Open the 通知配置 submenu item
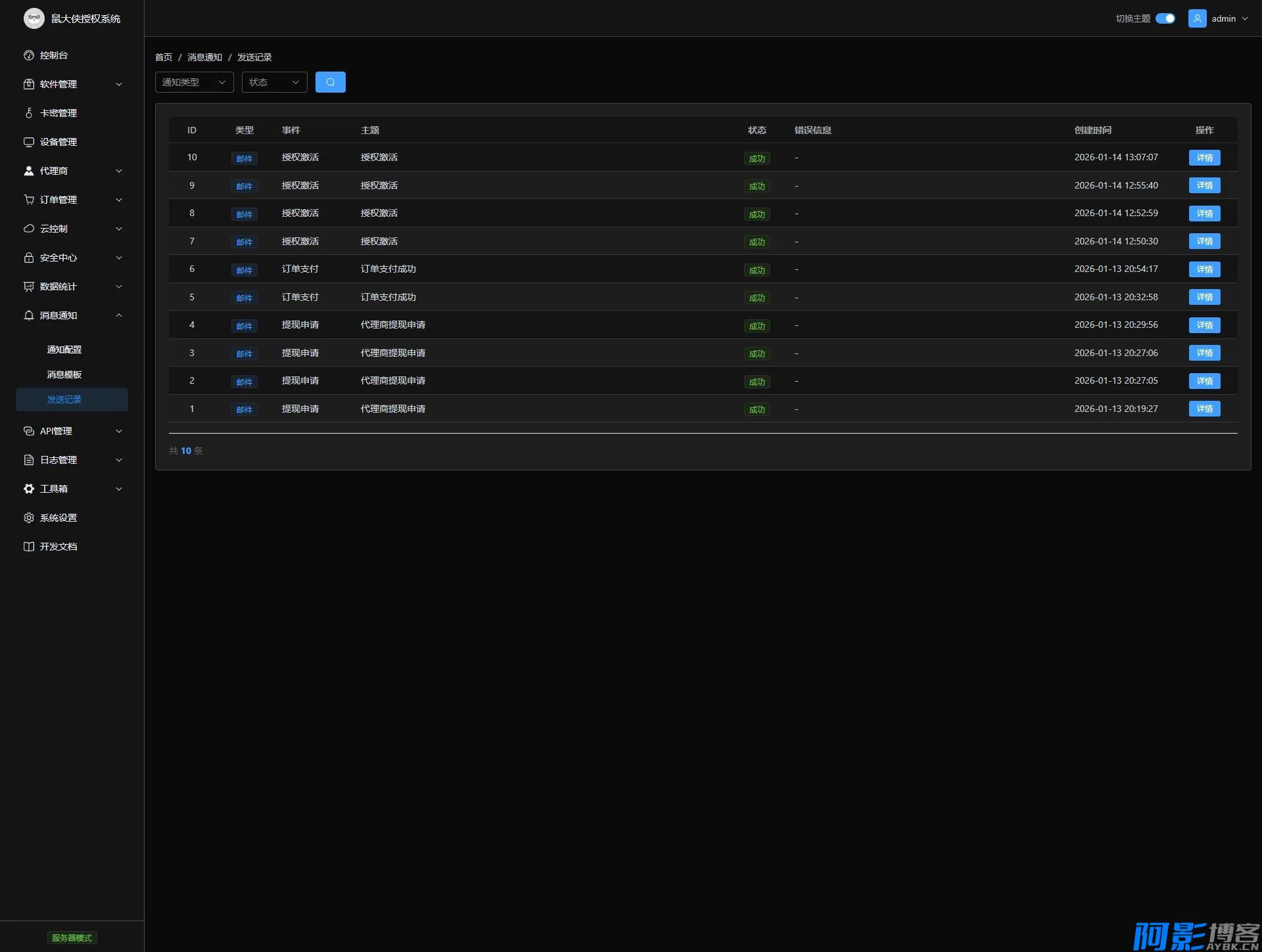Viewport: 1262px width, 952px height. tap(64, 350)
